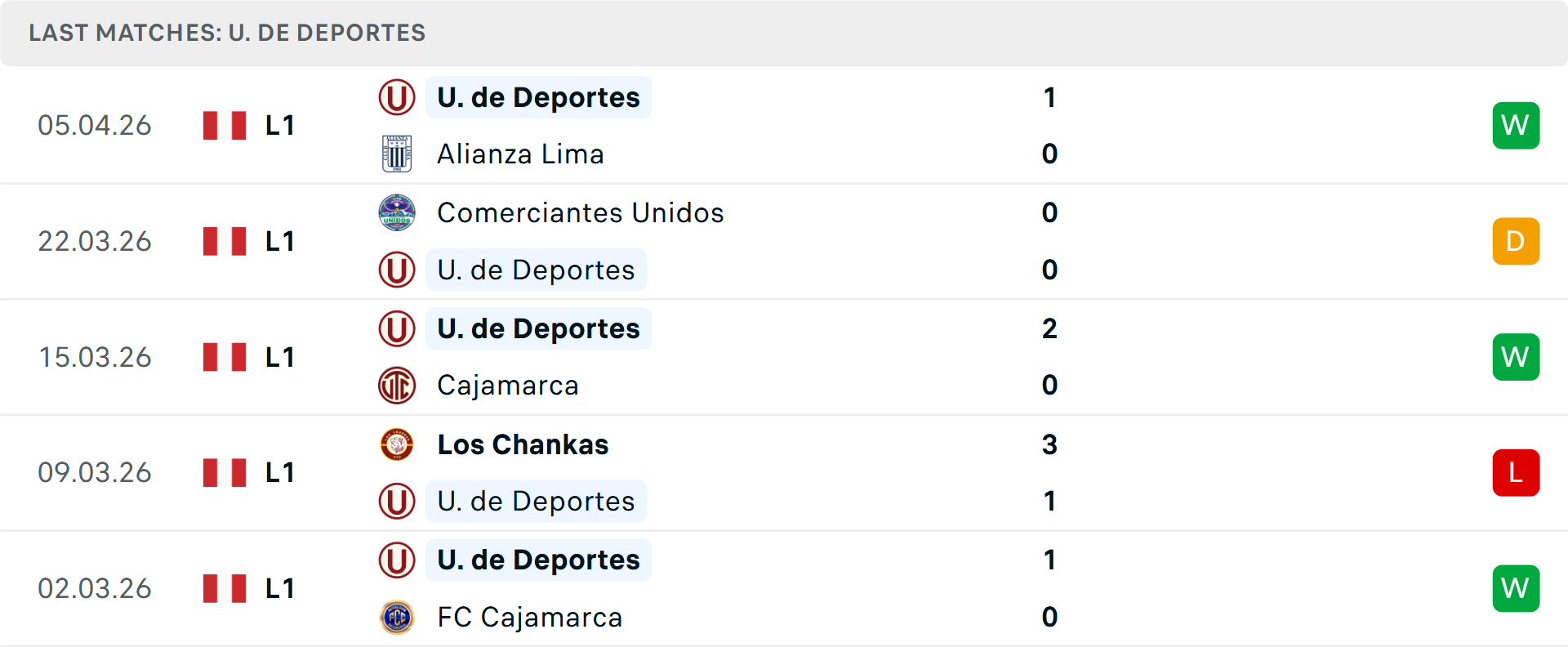1568x647 pixels.
Task: Click the Comerciantes Unidos team logo
Action: tap(397, 212)
